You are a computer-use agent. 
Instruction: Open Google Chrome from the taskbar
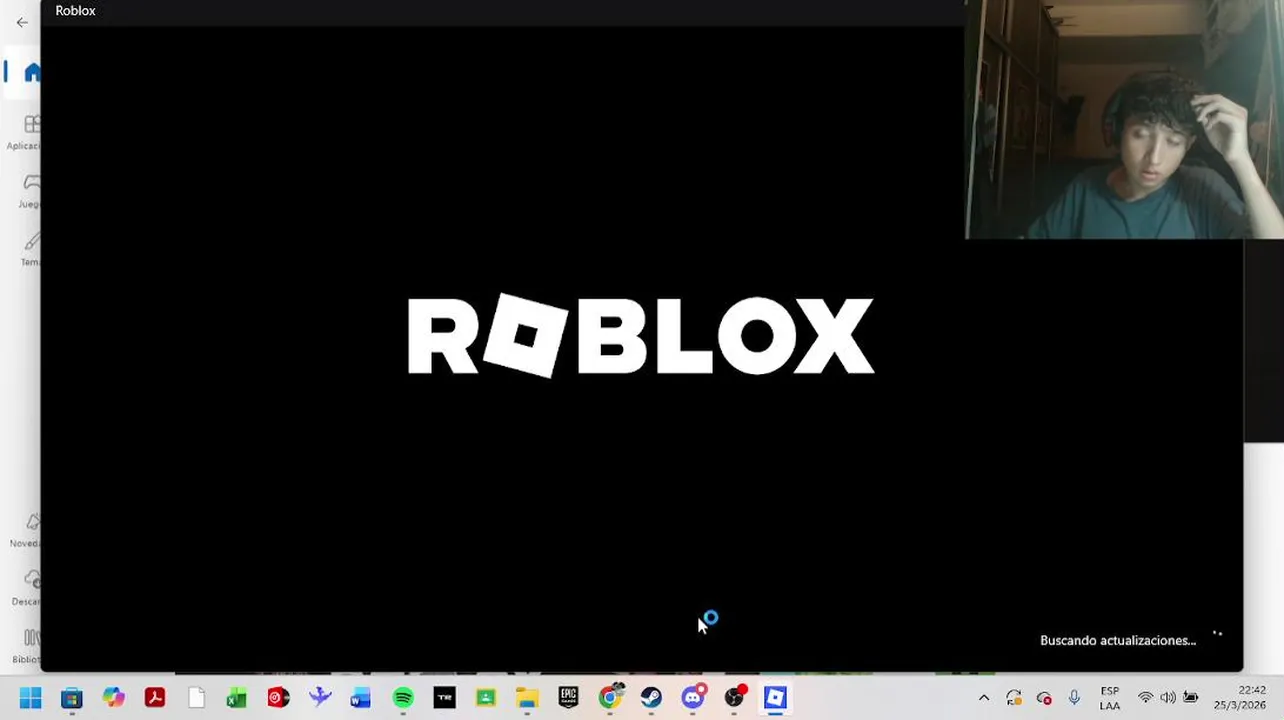click(610, 698)
